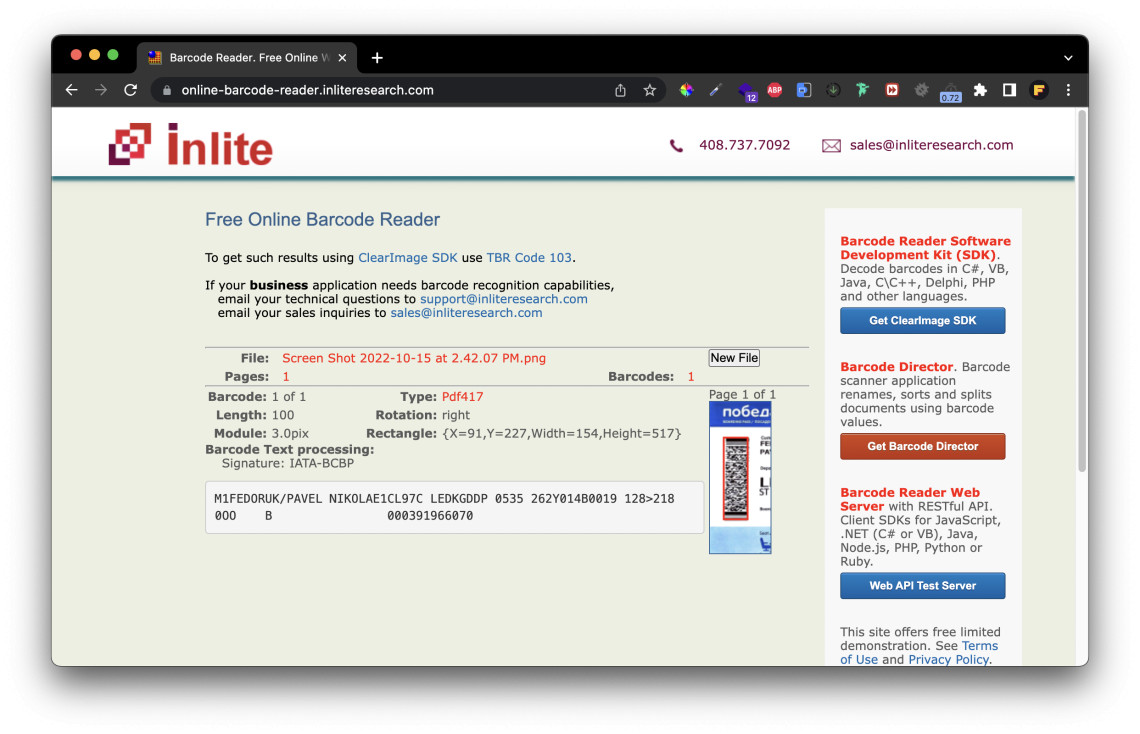Open the Extensions puzzle-piece menu

click(980, 90)
